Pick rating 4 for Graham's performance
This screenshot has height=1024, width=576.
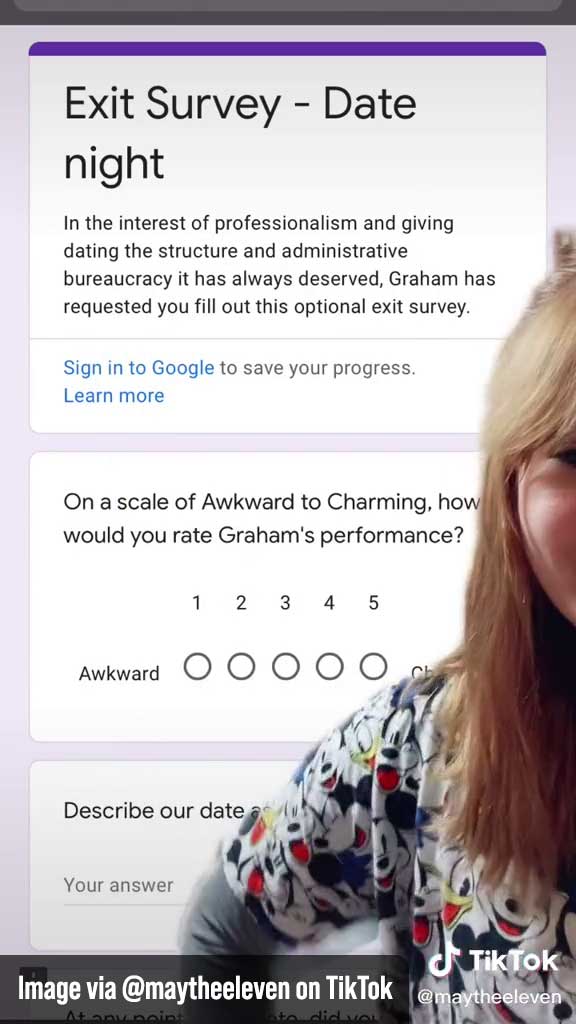coord(329,667)
